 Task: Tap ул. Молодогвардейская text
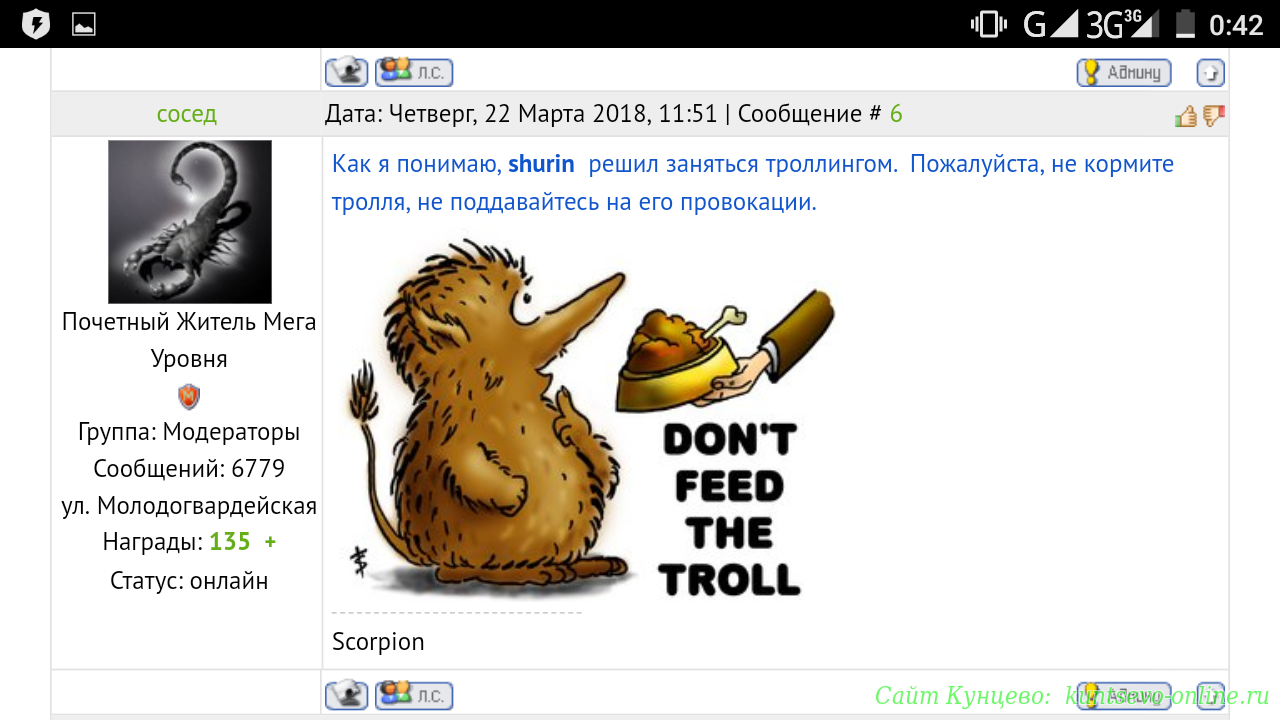coord(189,506)
